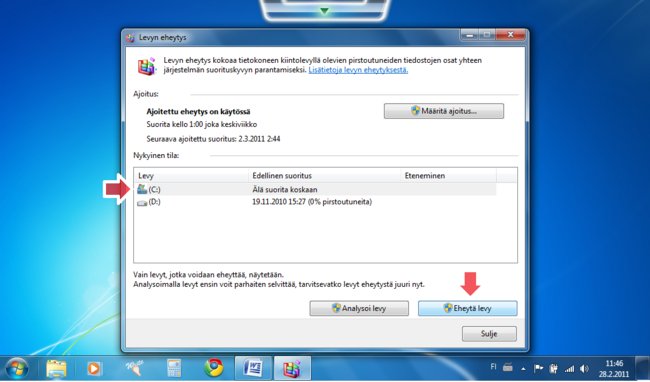Viewport: 650px width, 382px height.
Task: Click the pen-and-writing icon in taskbar
Action: tap(134, 368)
